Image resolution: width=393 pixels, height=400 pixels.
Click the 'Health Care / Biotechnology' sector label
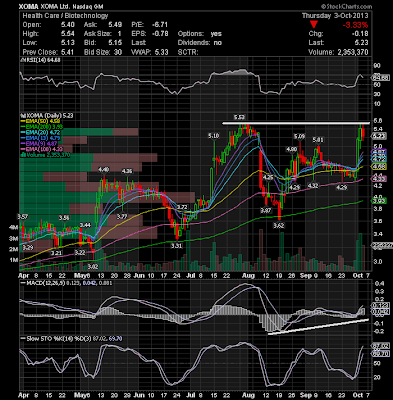pyautogui.click(x=65, y=16)
